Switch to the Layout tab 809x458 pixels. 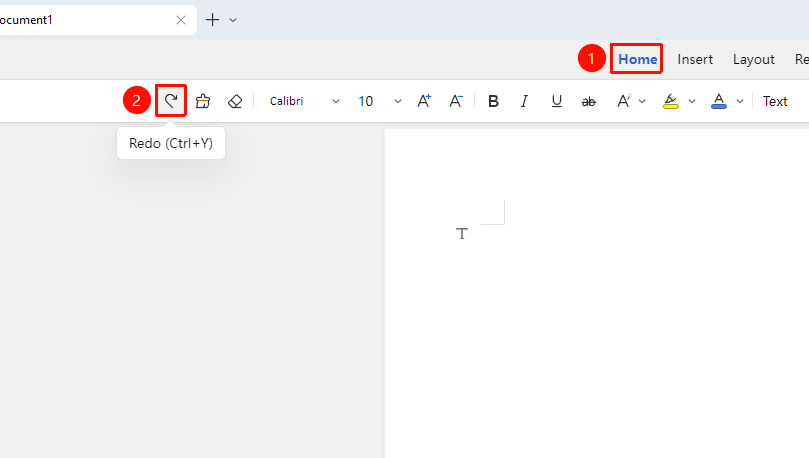tap(754, 59)
